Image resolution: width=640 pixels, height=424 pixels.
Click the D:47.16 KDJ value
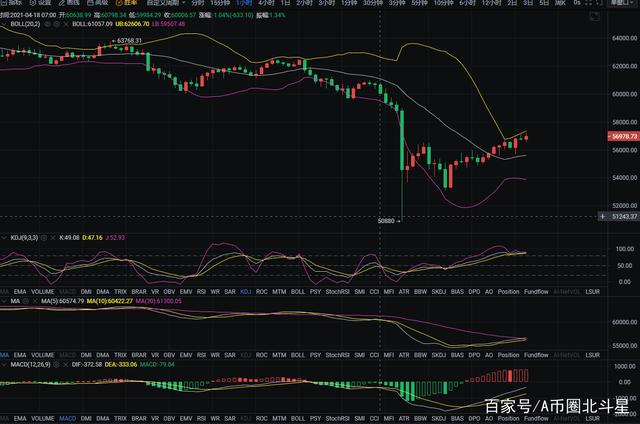92,238
